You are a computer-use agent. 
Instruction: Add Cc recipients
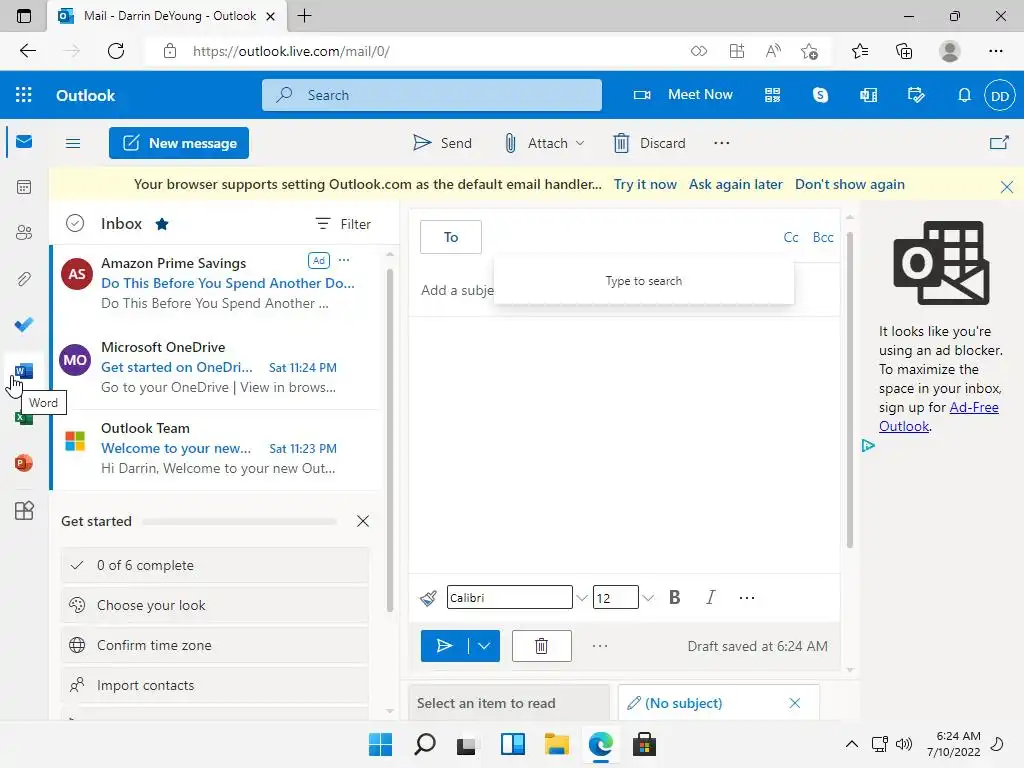click(x=791, y=237)
